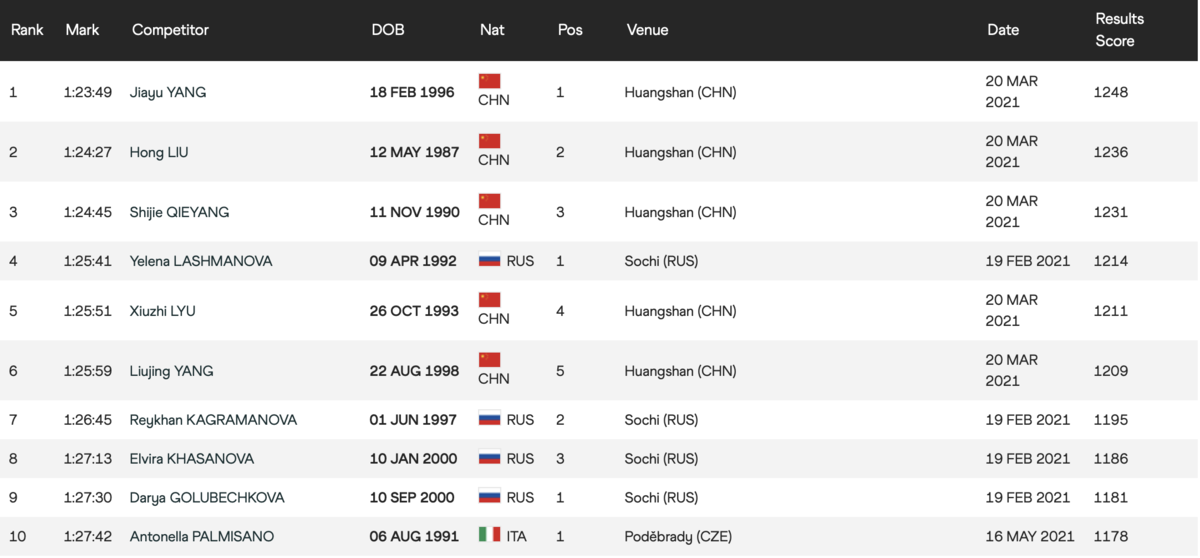Sort by the Mark column header
The height and width of the screenshot is (558, 1200).
coord(82,30)
